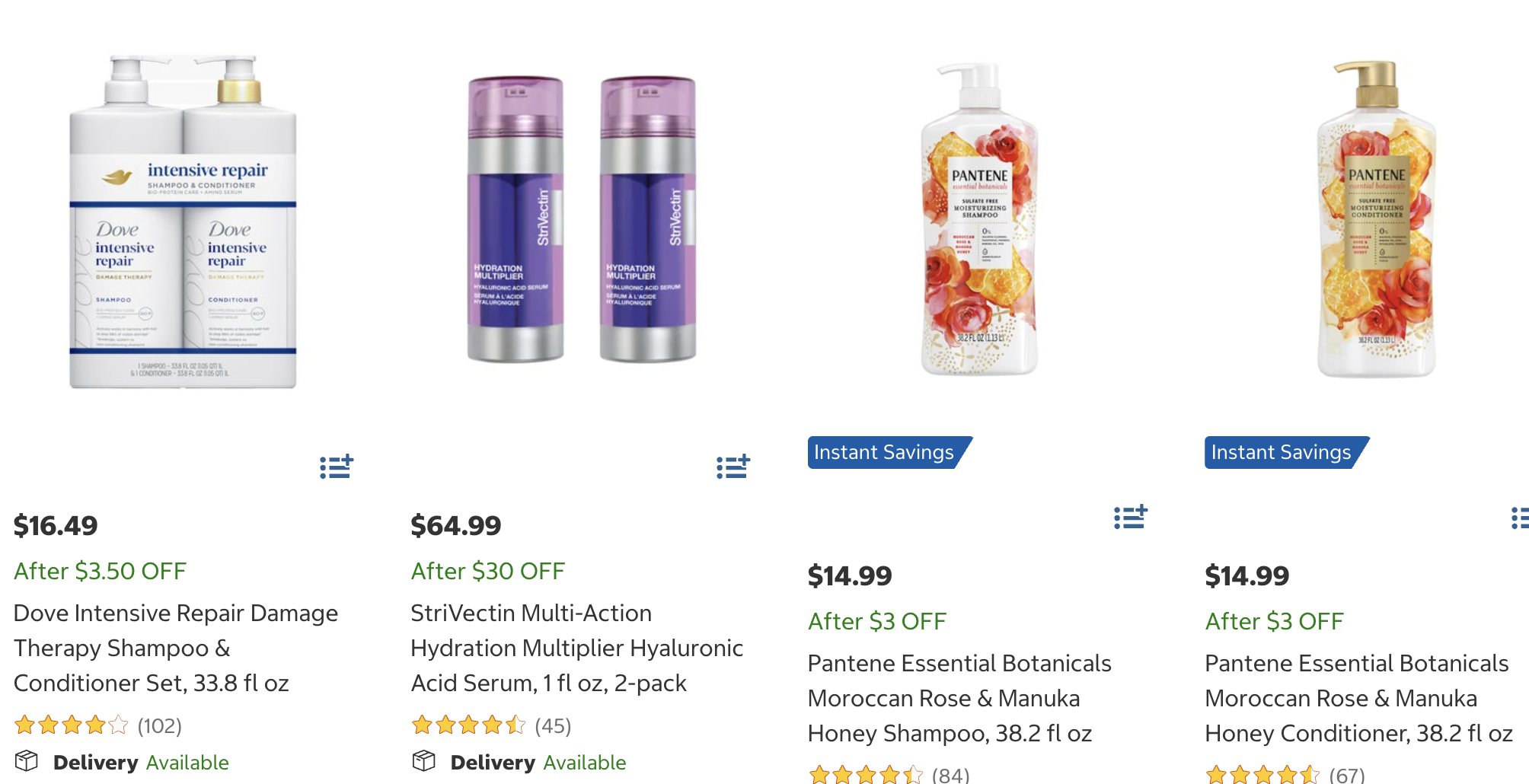Open StriVectin Hydration Multiplier product image
1529x784 pixels.
tap(581, 219)
